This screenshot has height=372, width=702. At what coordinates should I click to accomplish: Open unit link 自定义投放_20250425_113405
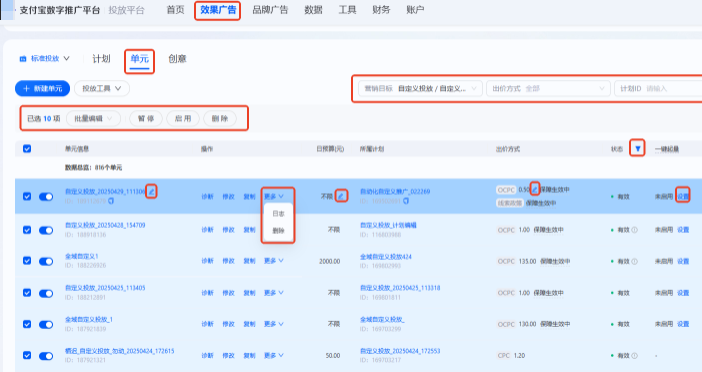point(105,288)
